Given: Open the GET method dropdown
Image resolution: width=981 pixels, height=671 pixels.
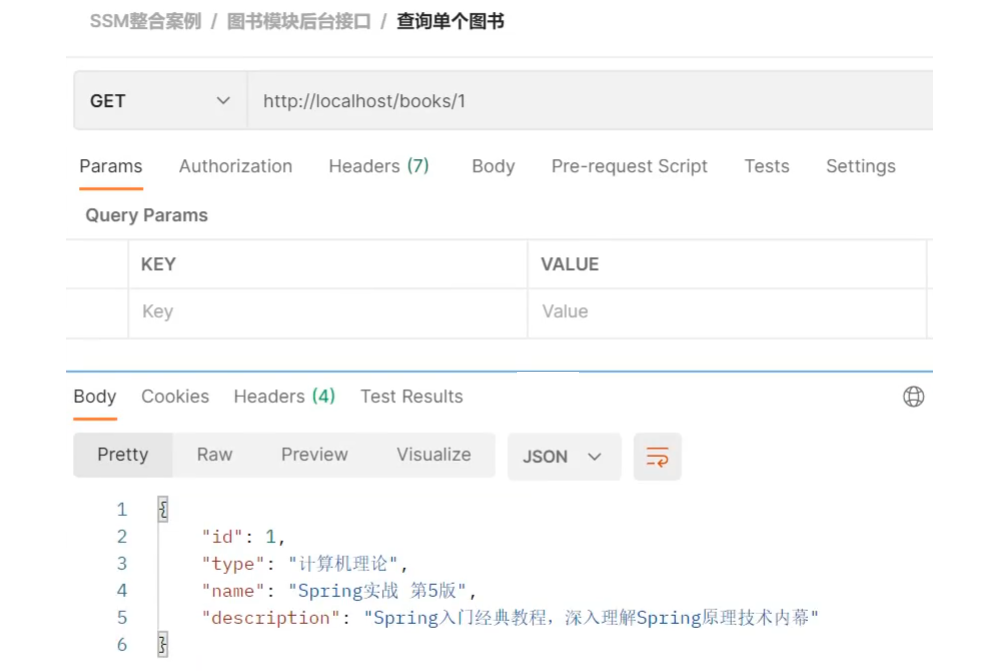Looking at the screenshot, I should [x=160, y=101].
